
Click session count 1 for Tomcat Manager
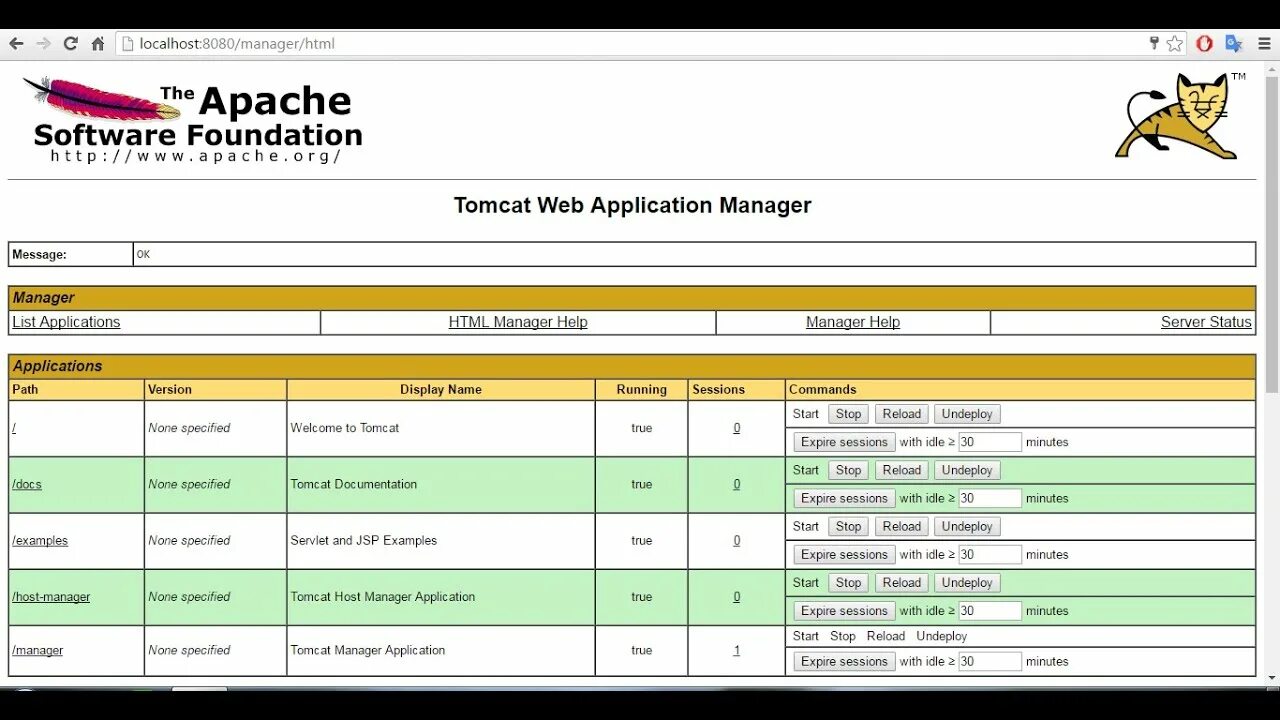point(737,650)
